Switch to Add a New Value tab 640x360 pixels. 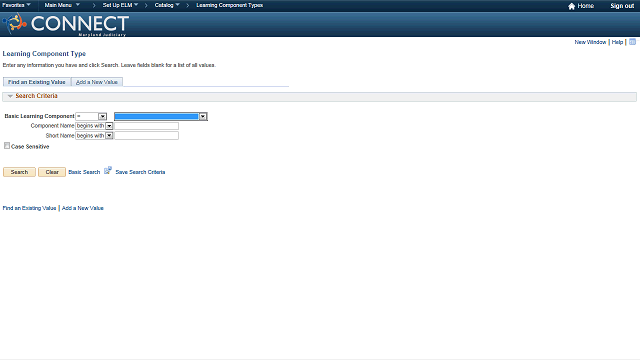coord(97,82)
